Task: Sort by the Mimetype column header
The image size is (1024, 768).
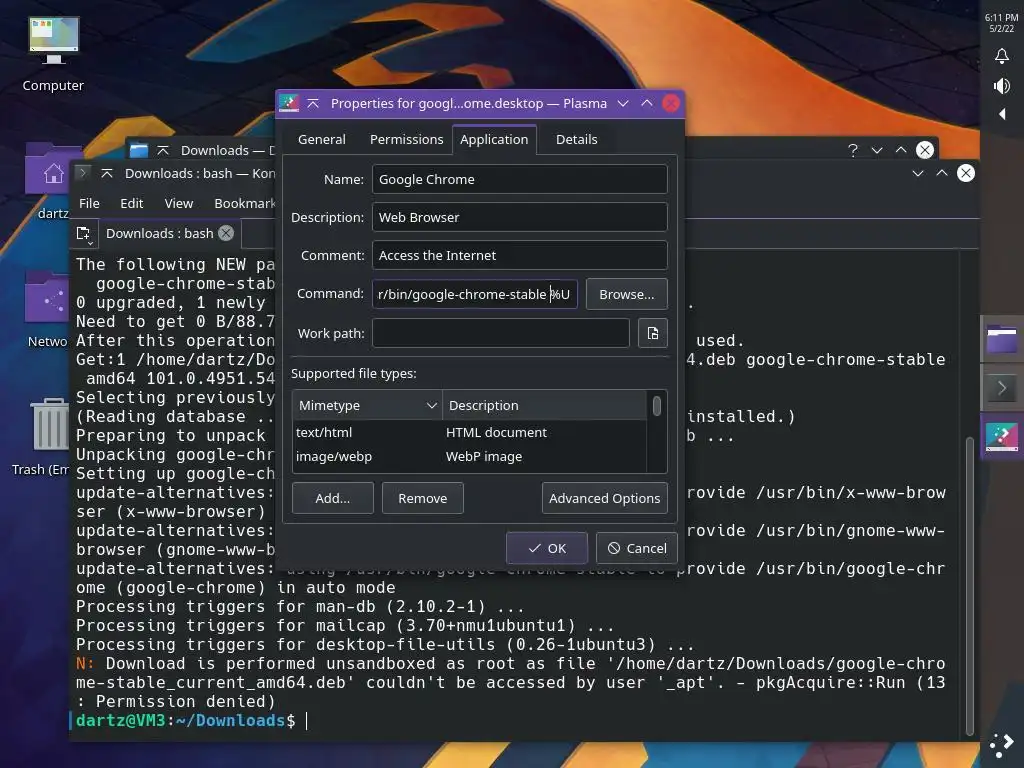Action: coord(367,405)
